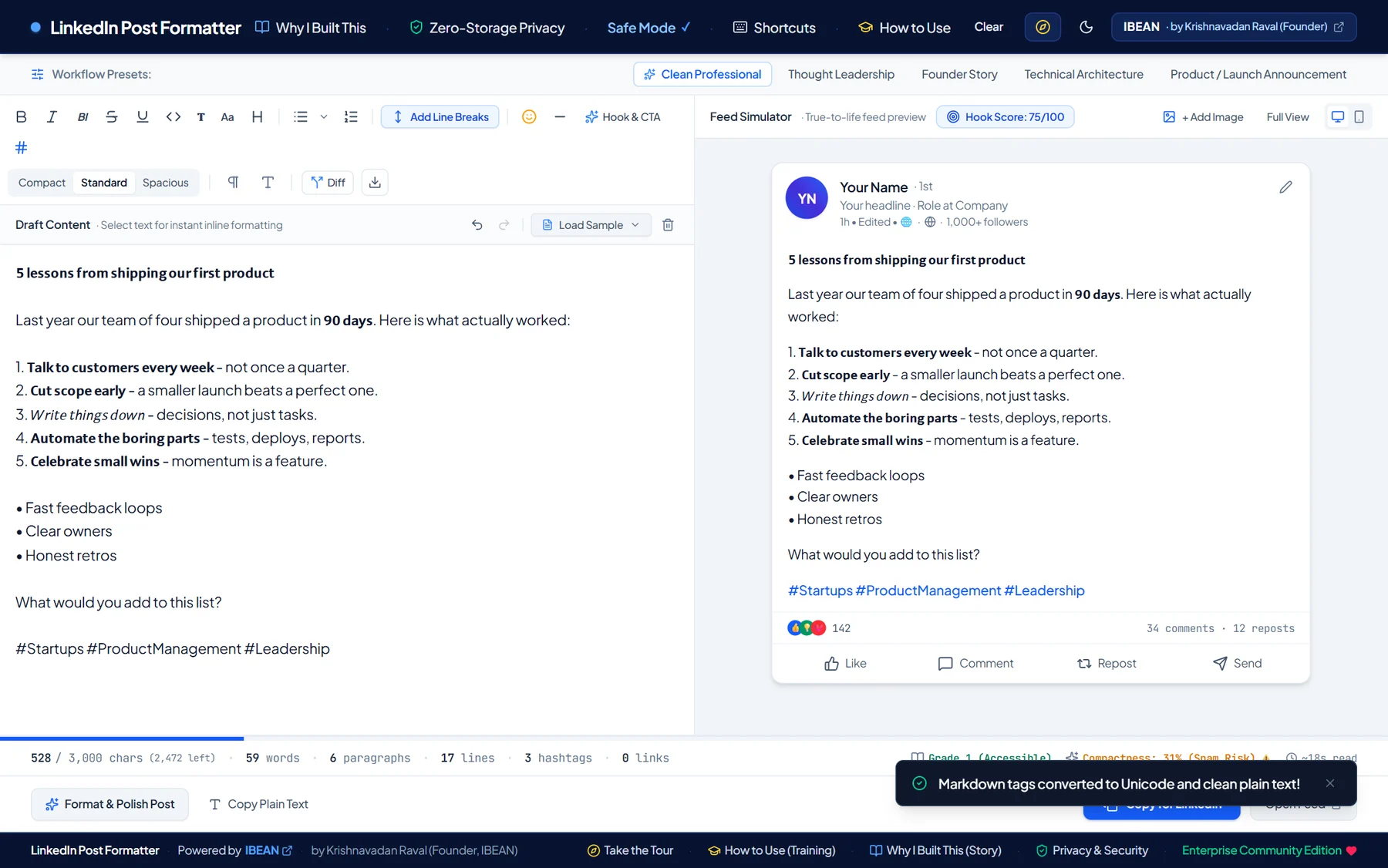Select Standard spacing option
This screenshot has height=868, width=1388.
pos(104,183)
